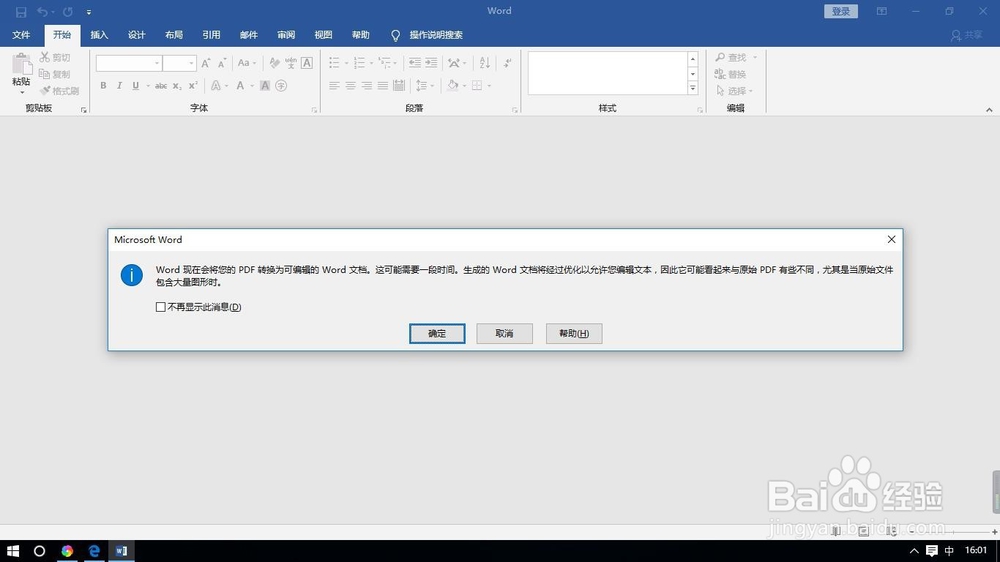This screenshot has width=1000, height=562.
Task: Click the 取消 button in the dialog
Action: click(504, 334)
